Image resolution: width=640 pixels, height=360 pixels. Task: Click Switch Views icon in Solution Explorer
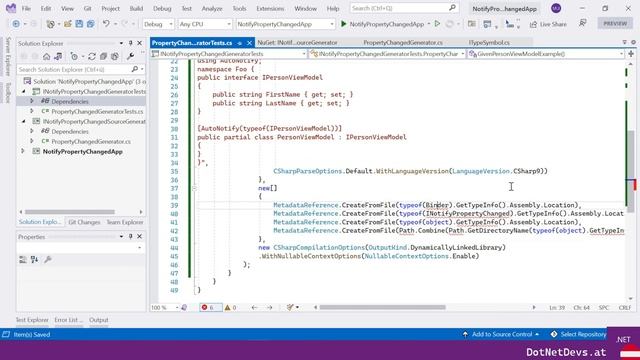point(58,56)
